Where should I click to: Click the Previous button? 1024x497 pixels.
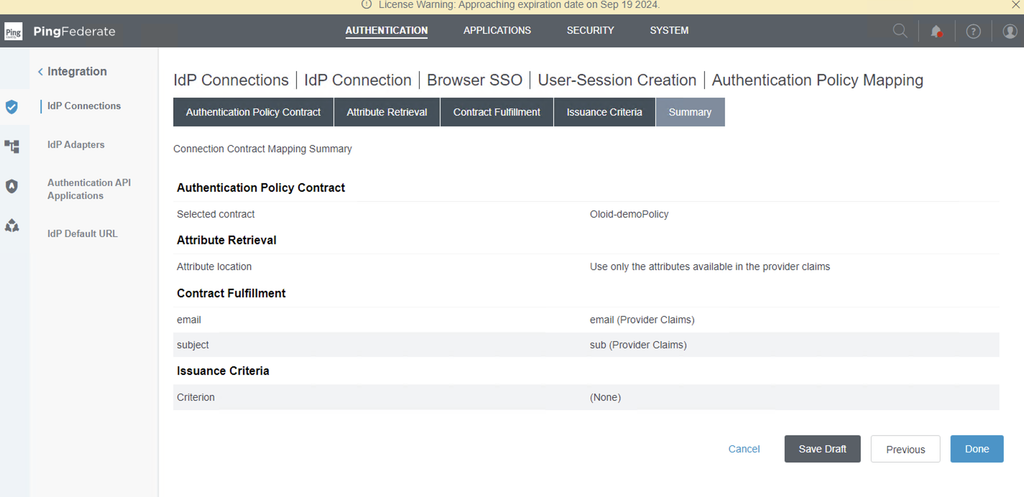[905, 449]
